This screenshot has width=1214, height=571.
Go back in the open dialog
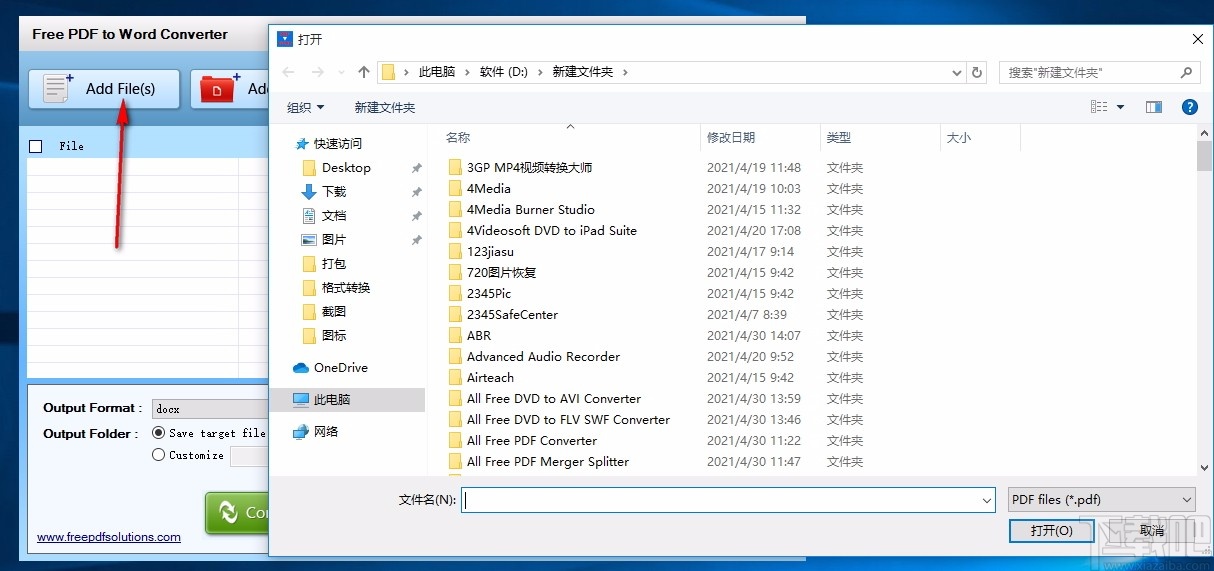point(288,72)
